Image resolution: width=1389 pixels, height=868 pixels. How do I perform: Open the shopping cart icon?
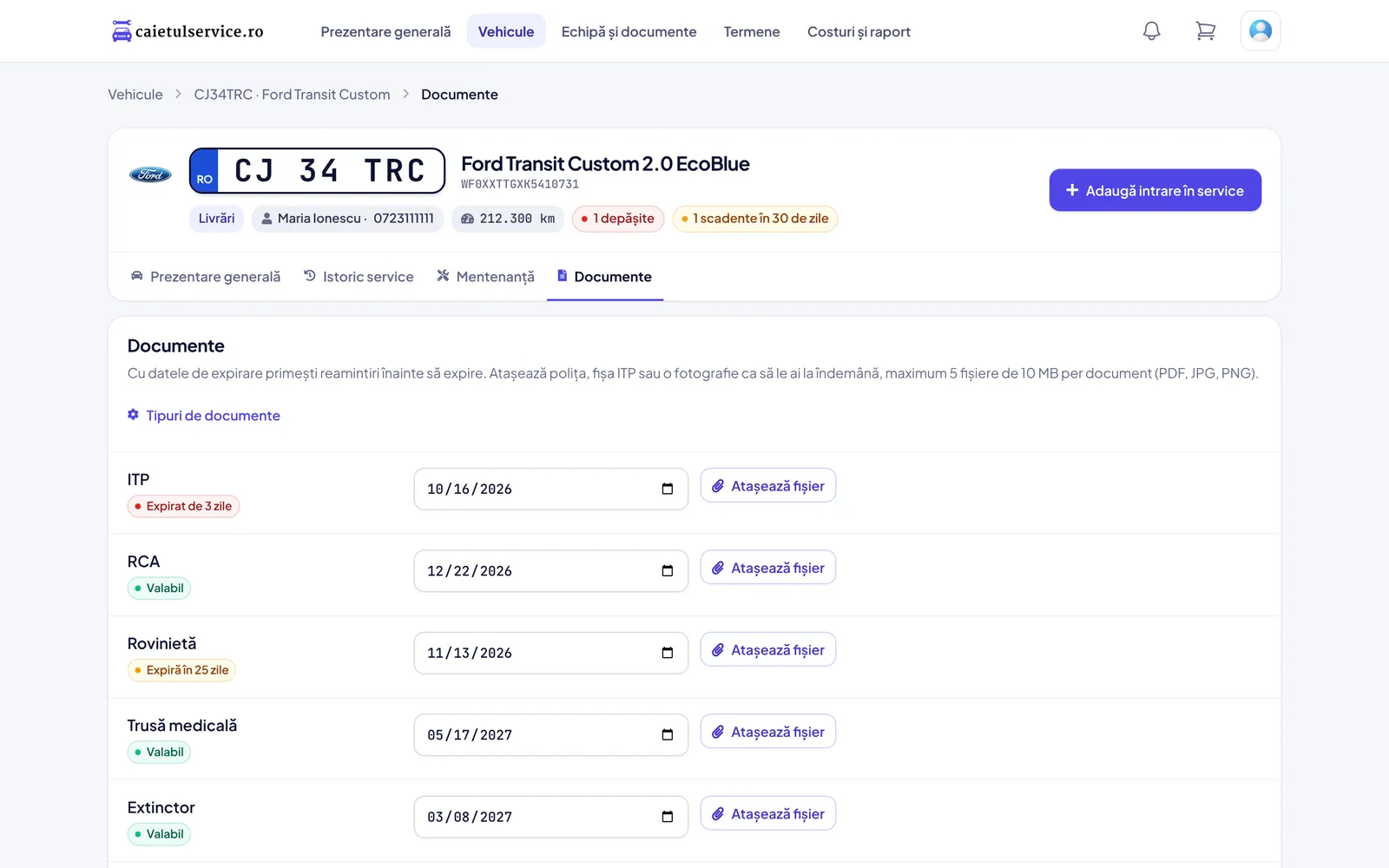[1205, 31]
